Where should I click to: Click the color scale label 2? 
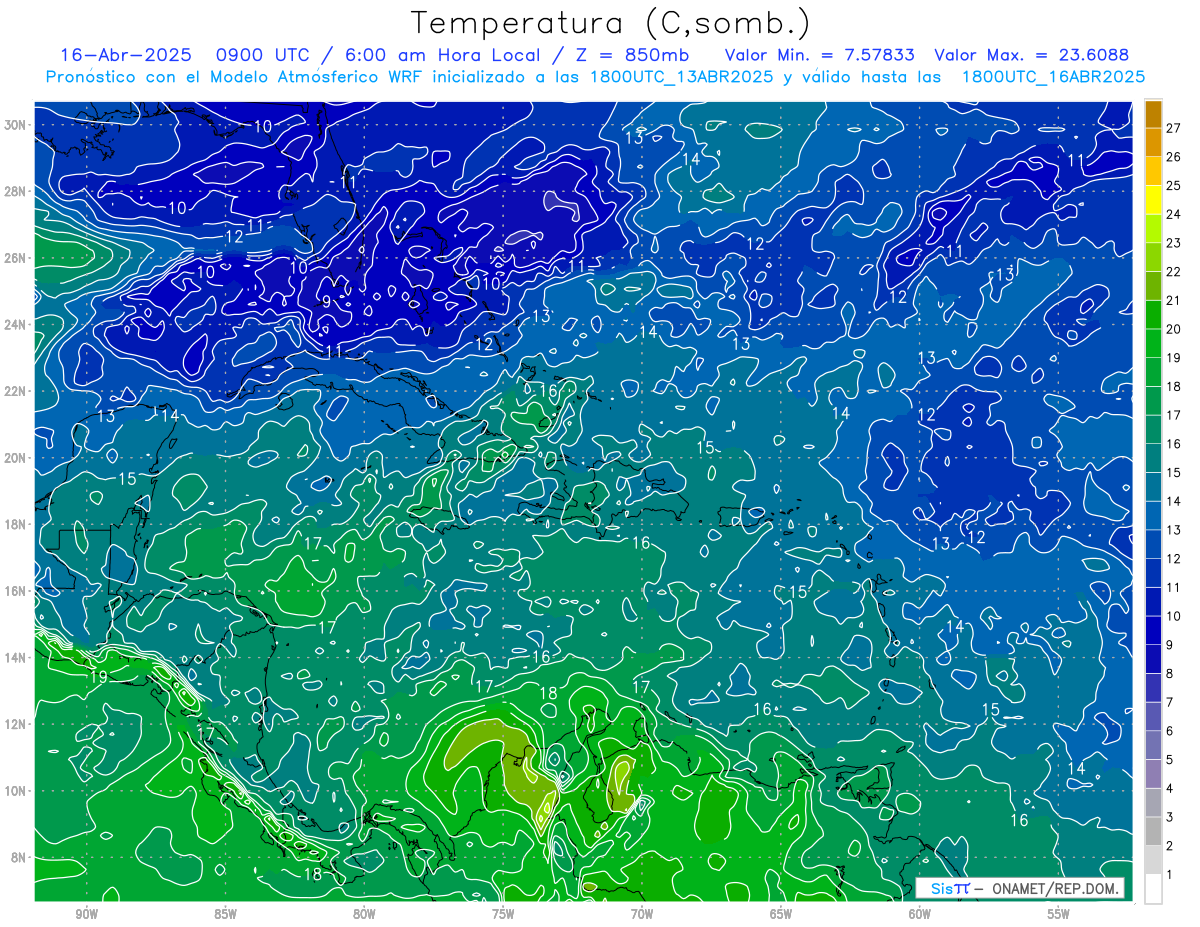(1170, 846)
